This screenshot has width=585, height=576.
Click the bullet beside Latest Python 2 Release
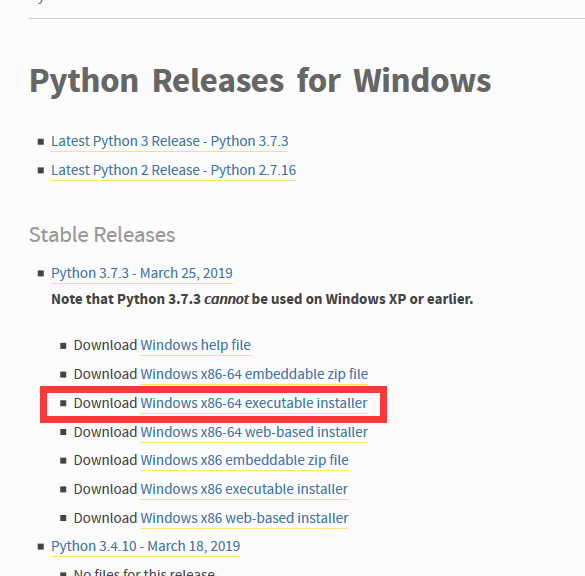(41, 171)
